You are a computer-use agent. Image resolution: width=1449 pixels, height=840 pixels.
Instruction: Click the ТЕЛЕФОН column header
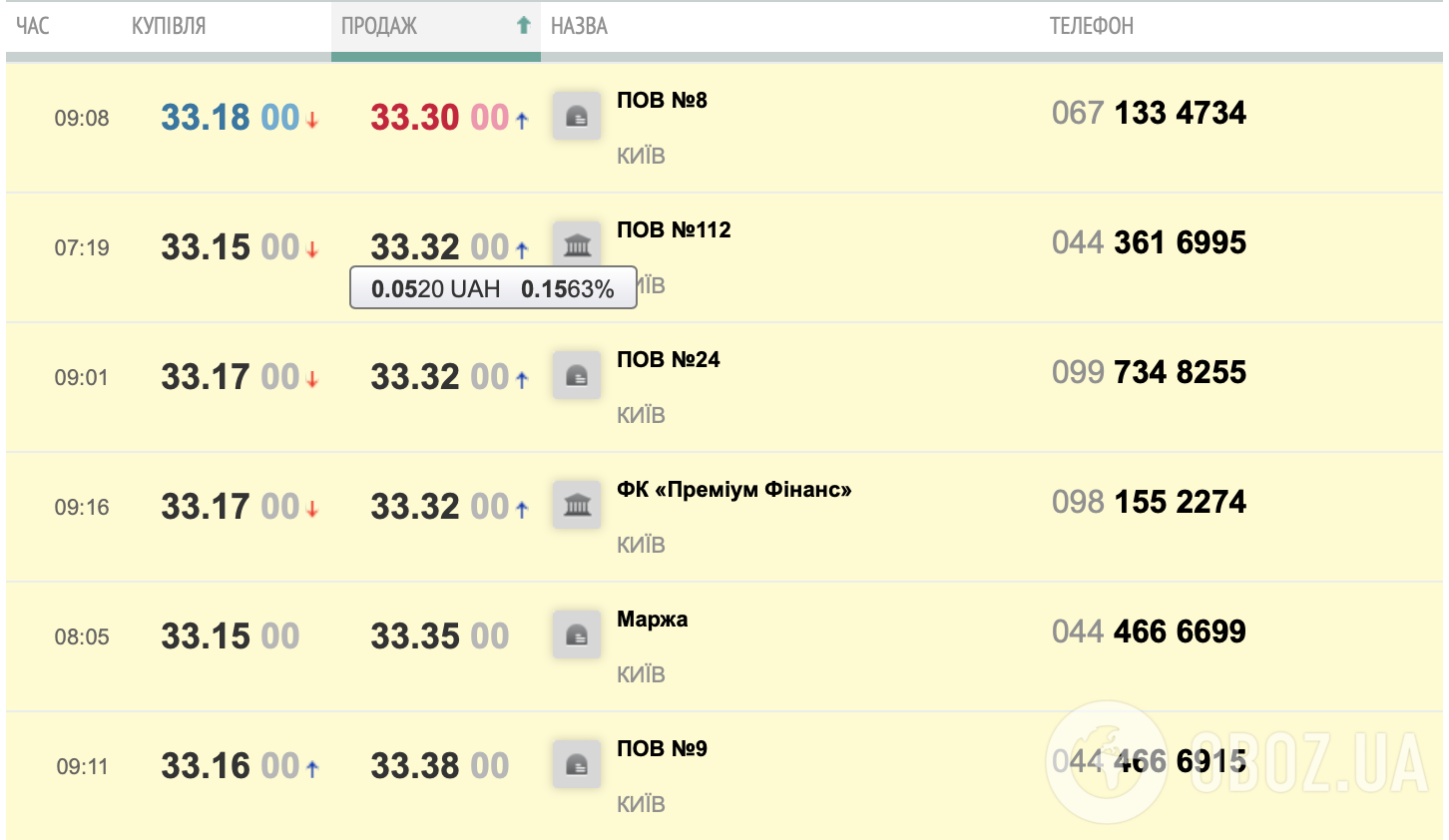click(1092, 26)
